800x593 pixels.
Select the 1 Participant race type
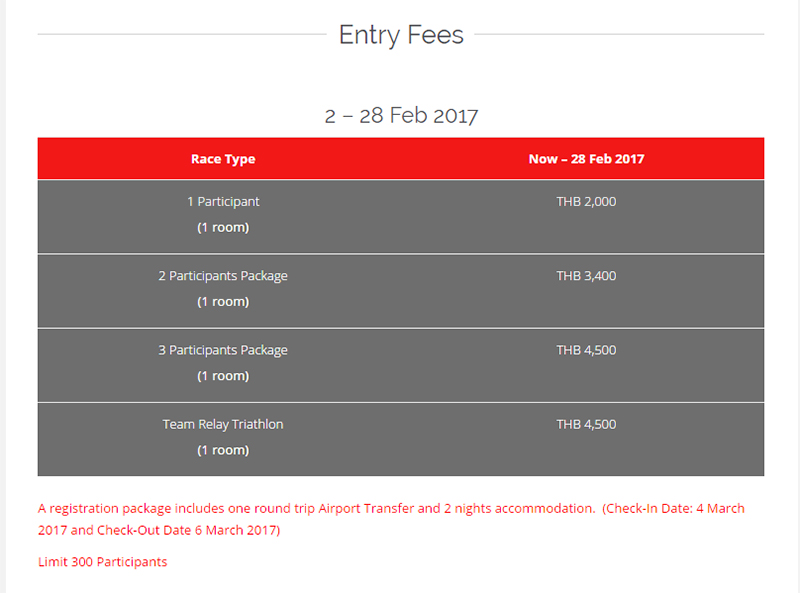click(x=223, y=202)
